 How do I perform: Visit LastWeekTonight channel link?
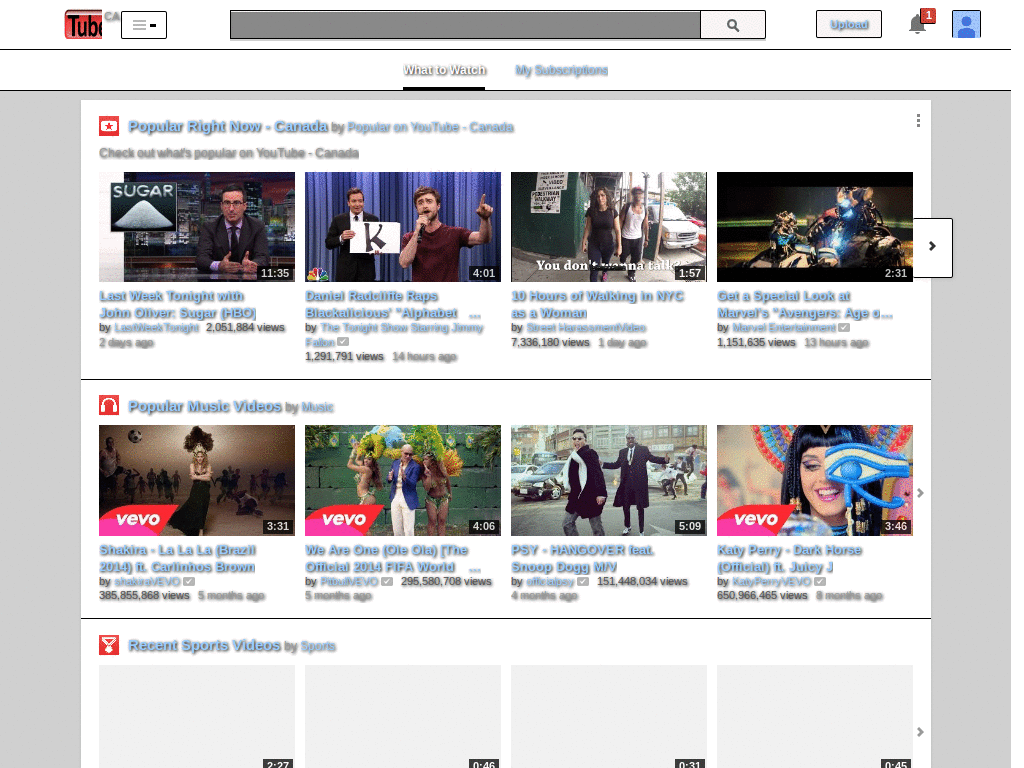(157, 328)
